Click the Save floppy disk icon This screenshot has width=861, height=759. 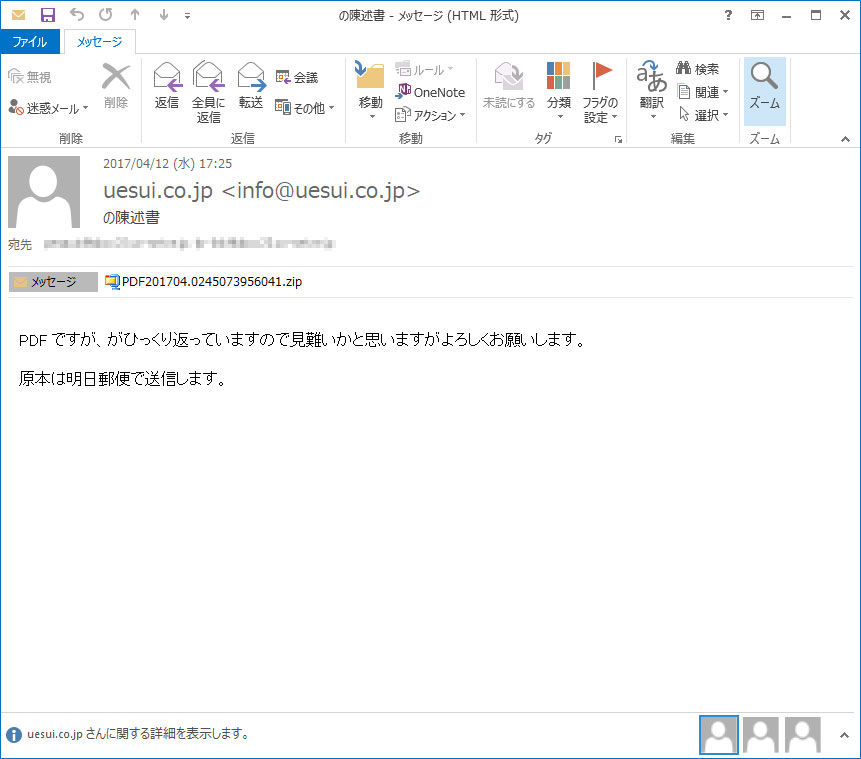47,15
